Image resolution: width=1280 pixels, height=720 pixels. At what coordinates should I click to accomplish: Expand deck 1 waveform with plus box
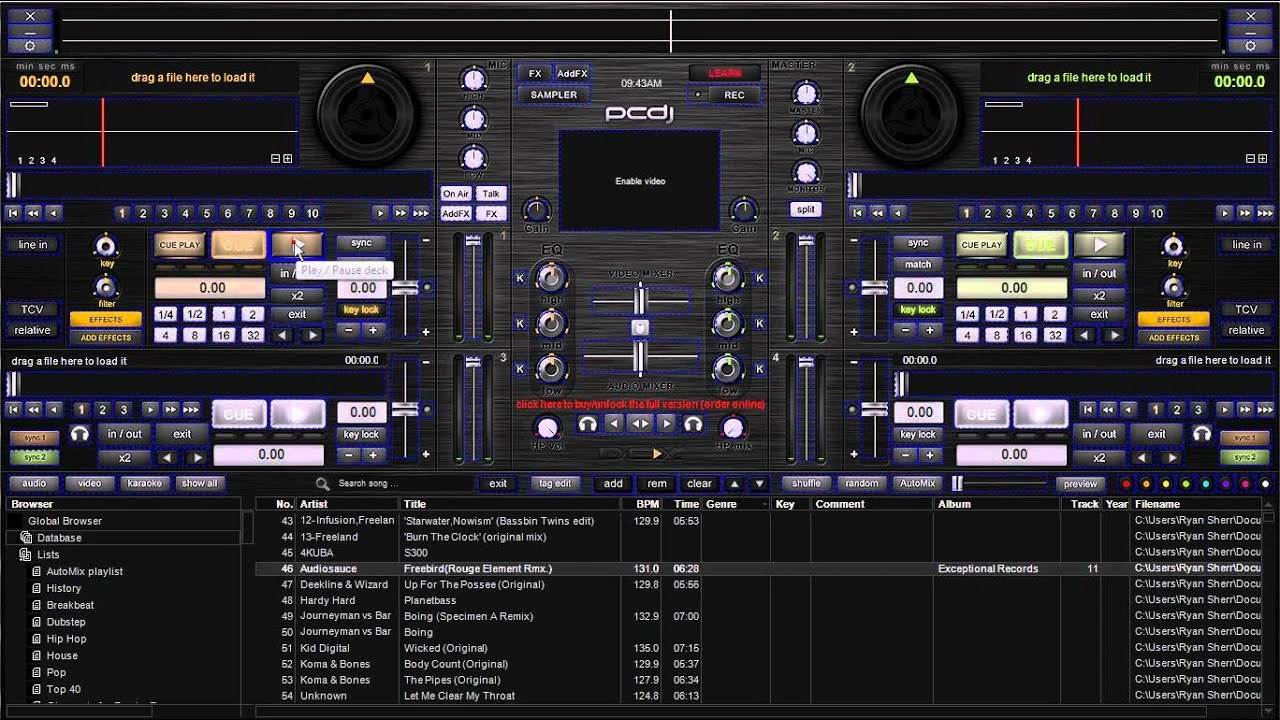click(x=288, y=159)
